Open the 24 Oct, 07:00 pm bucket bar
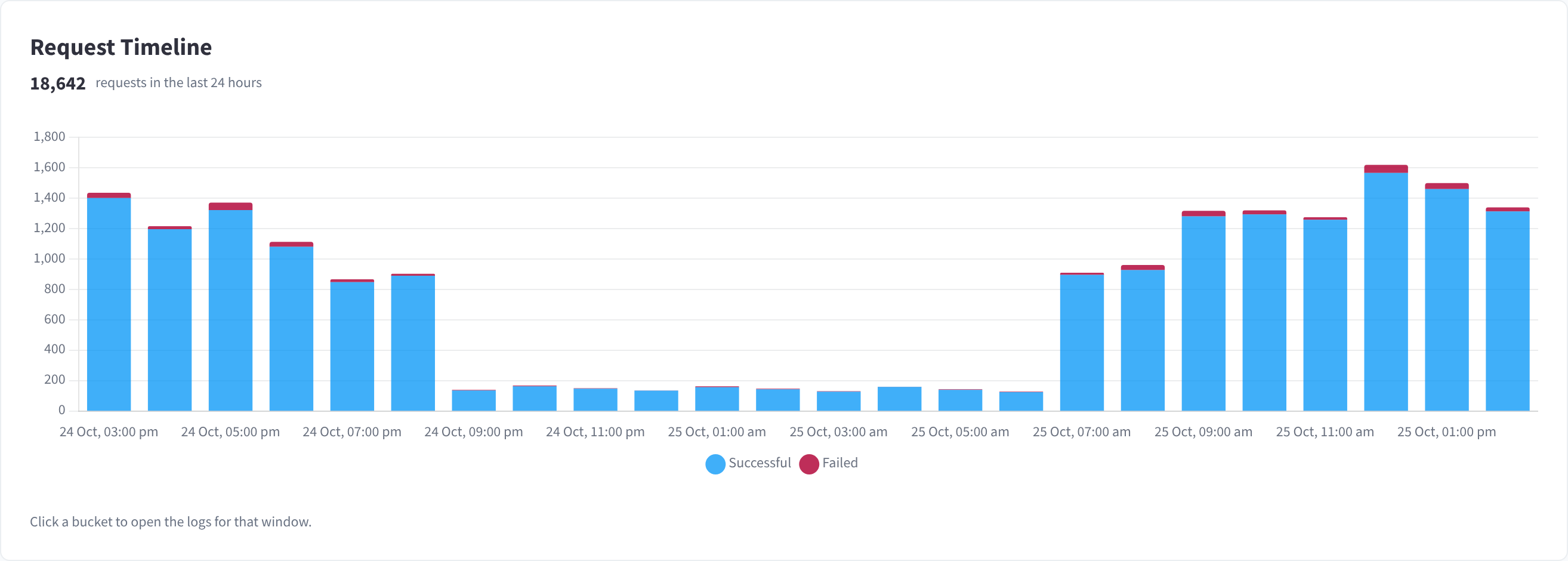This screenshot has height=561, width=1568. 353,346
